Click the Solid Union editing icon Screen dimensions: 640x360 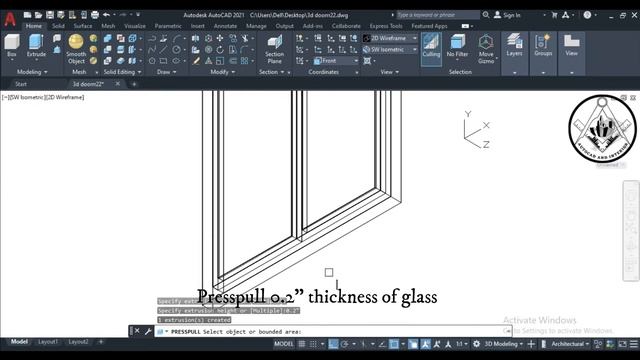108,38
